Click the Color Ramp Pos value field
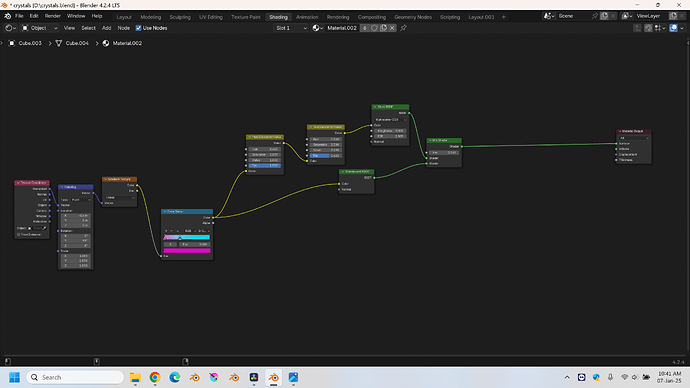 [x=195, y=244]
